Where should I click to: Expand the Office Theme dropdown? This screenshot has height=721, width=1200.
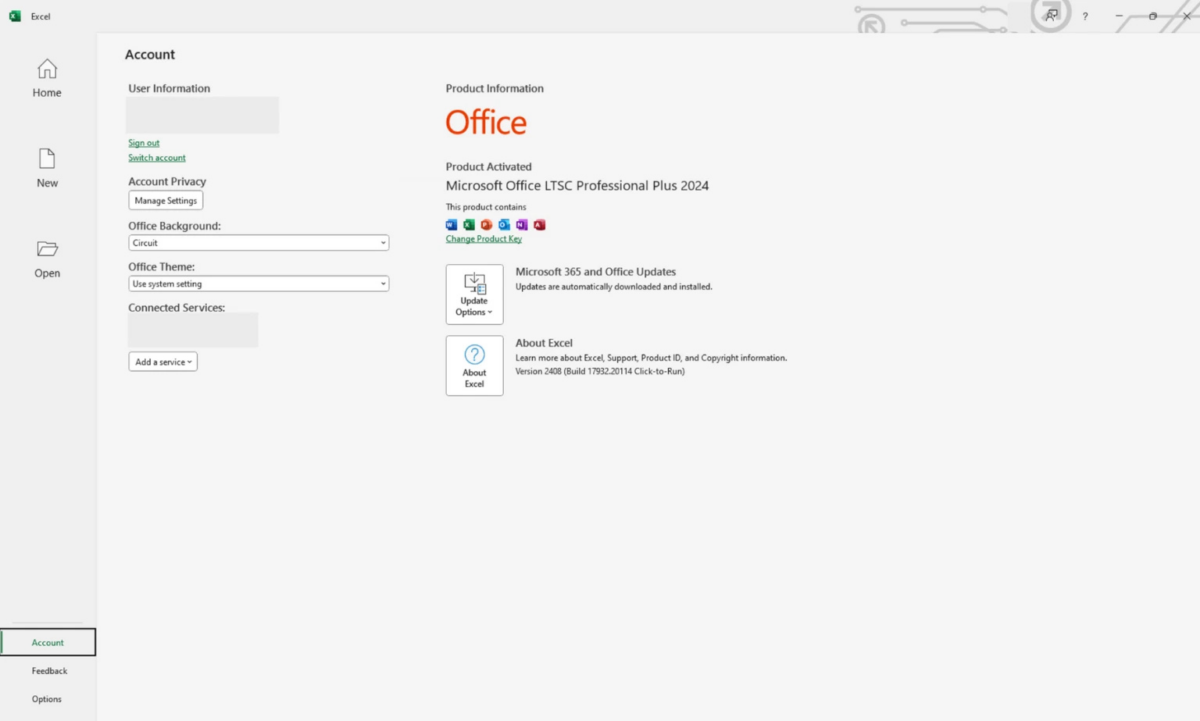pos(258,284)
